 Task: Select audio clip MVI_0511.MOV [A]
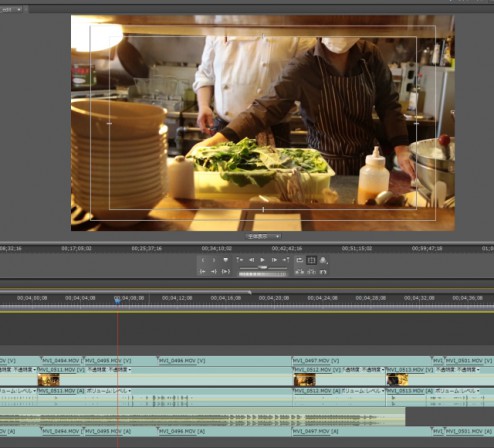point(165,397)
